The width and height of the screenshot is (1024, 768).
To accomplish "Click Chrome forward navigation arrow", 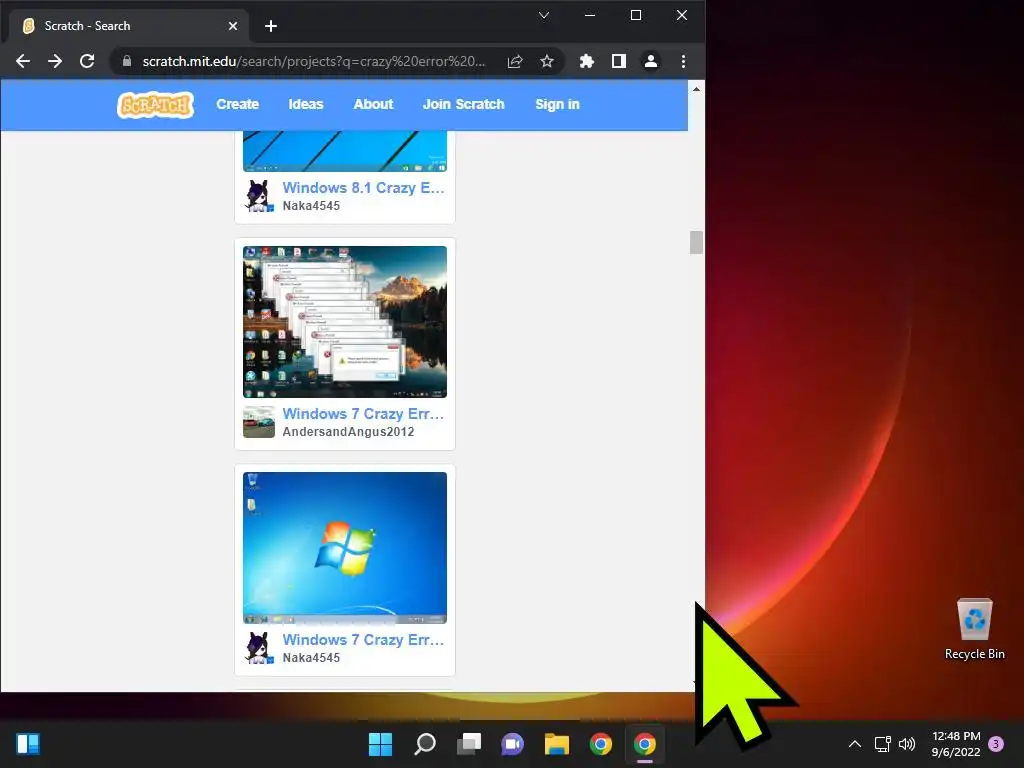I will click(55, 61).
